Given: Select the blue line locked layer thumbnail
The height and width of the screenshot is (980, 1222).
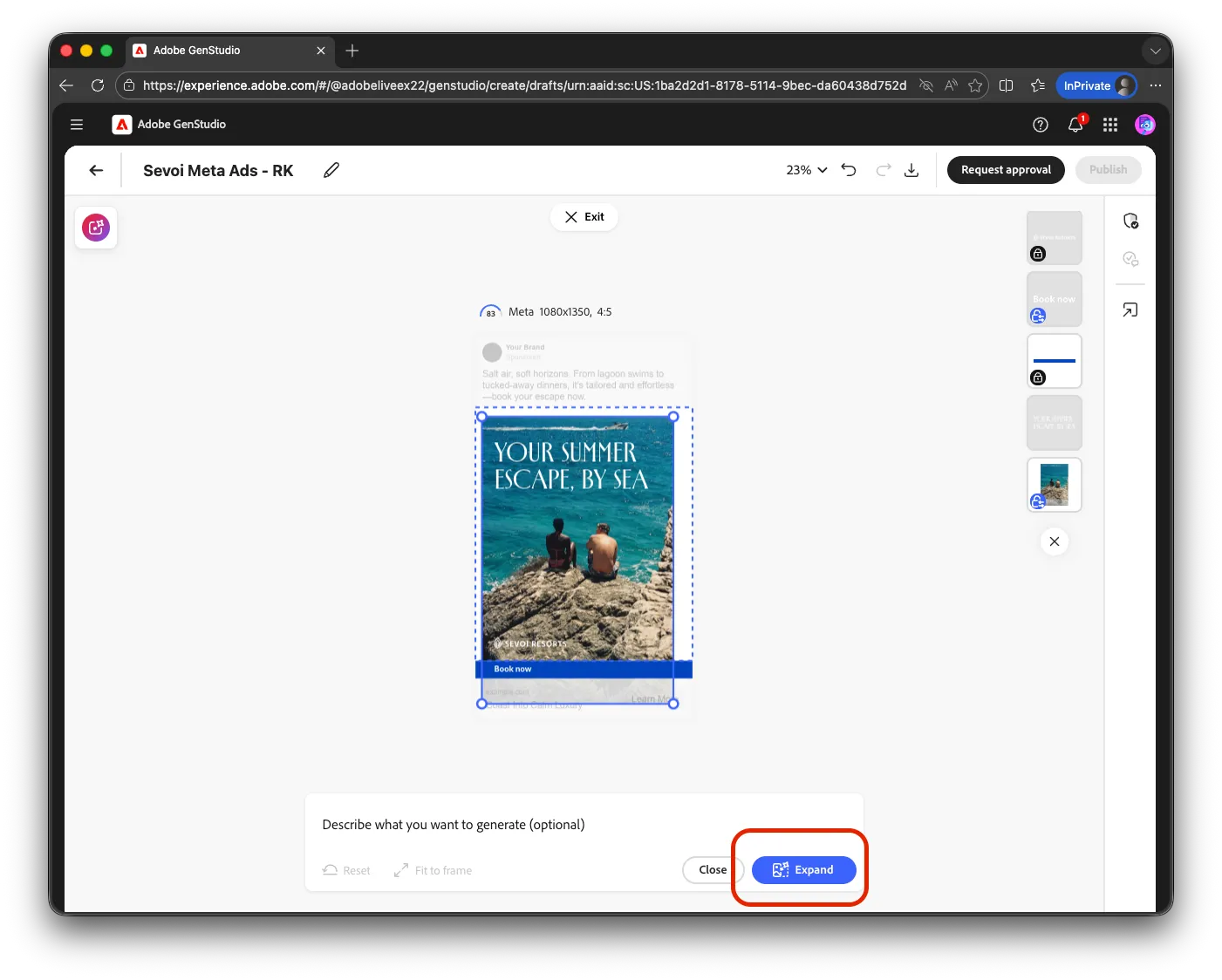Looking at the screenshot, I should (1055, 361).
